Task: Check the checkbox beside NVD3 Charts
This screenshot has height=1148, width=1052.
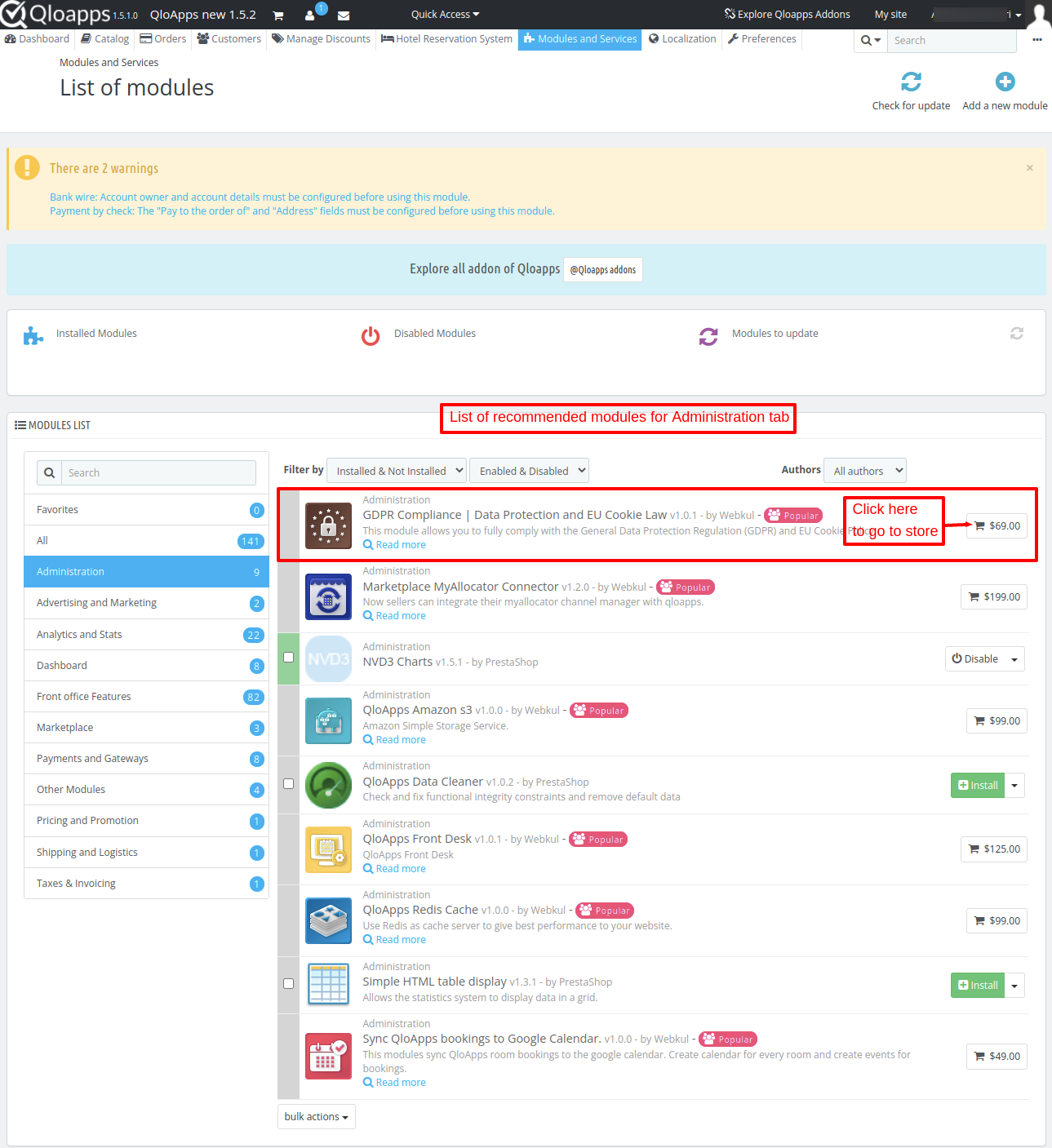Action: point(288,657)
